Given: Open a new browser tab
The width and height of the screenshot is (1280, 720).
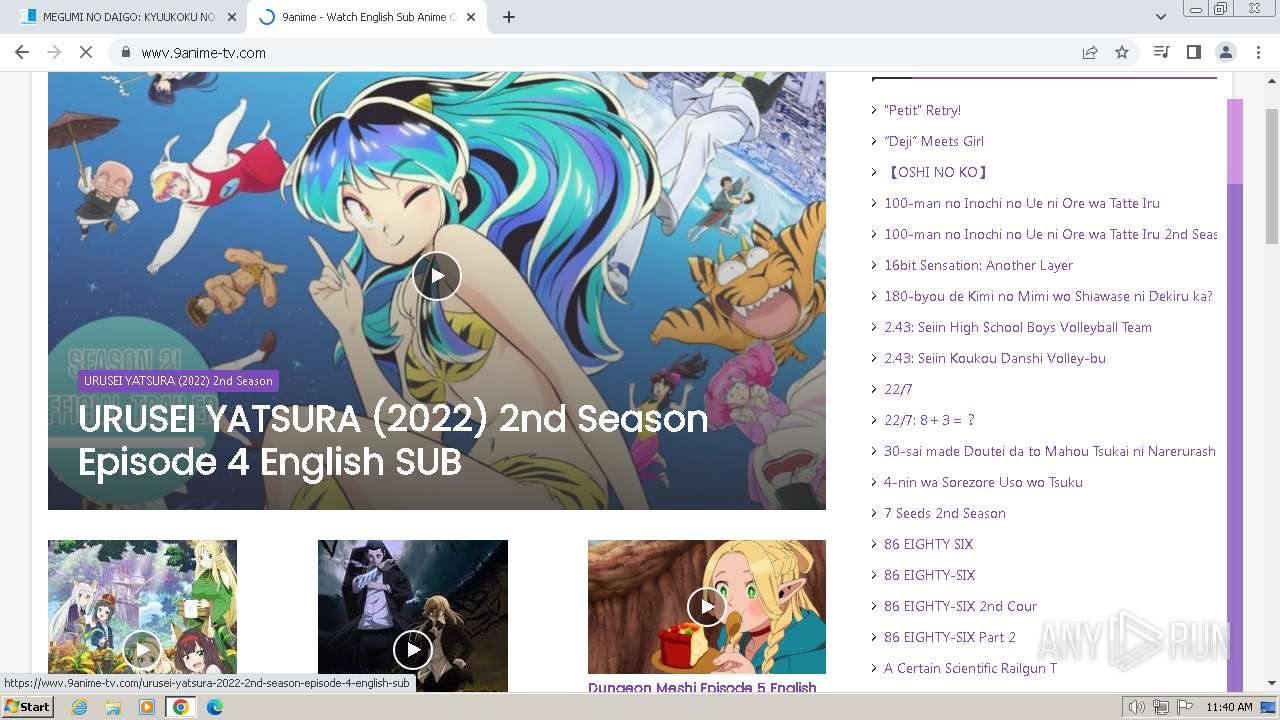Looking at the screenshot, I should [508, 17].
